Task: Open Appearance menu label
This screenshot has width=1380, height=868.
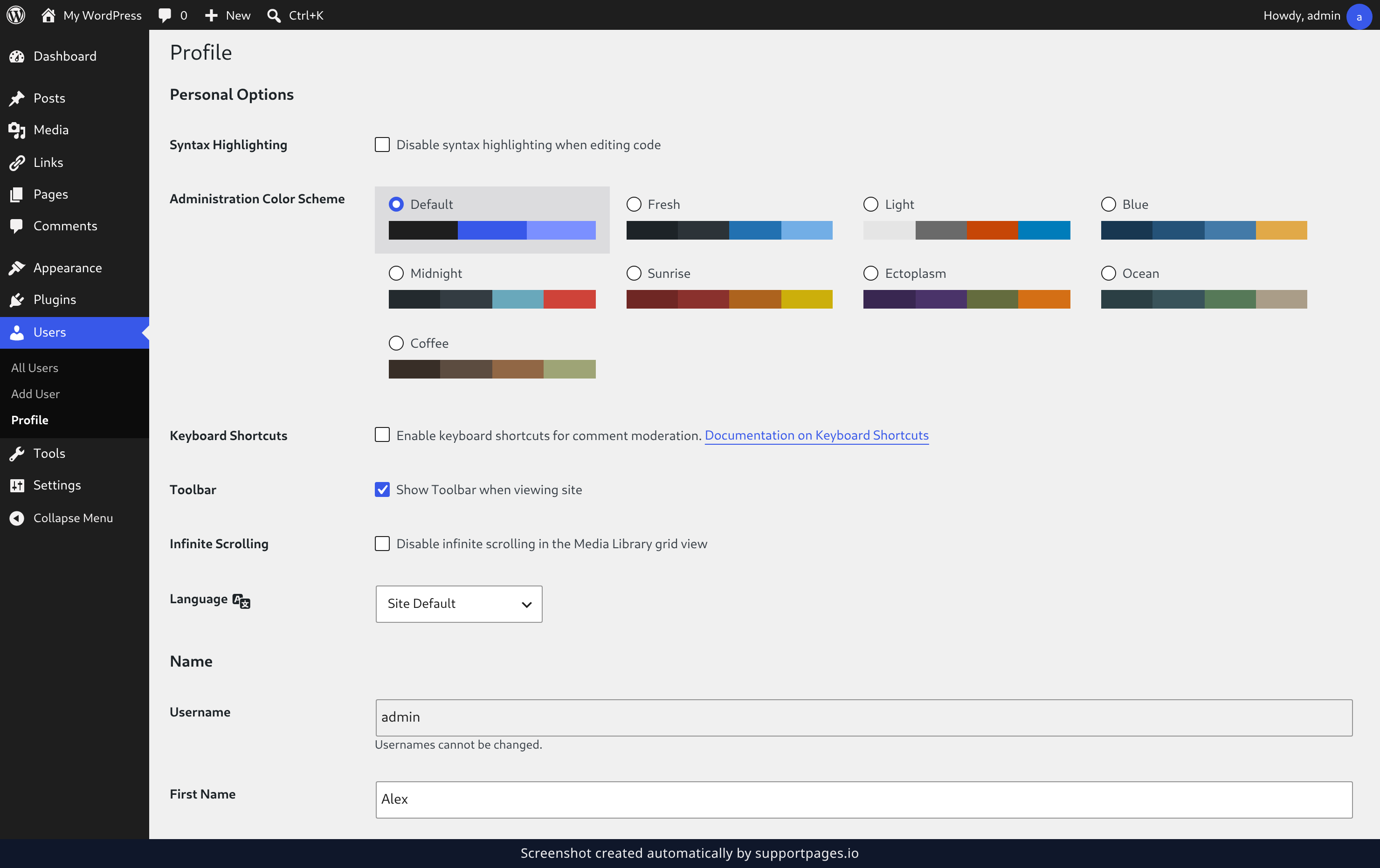Action: click(68, 268)
